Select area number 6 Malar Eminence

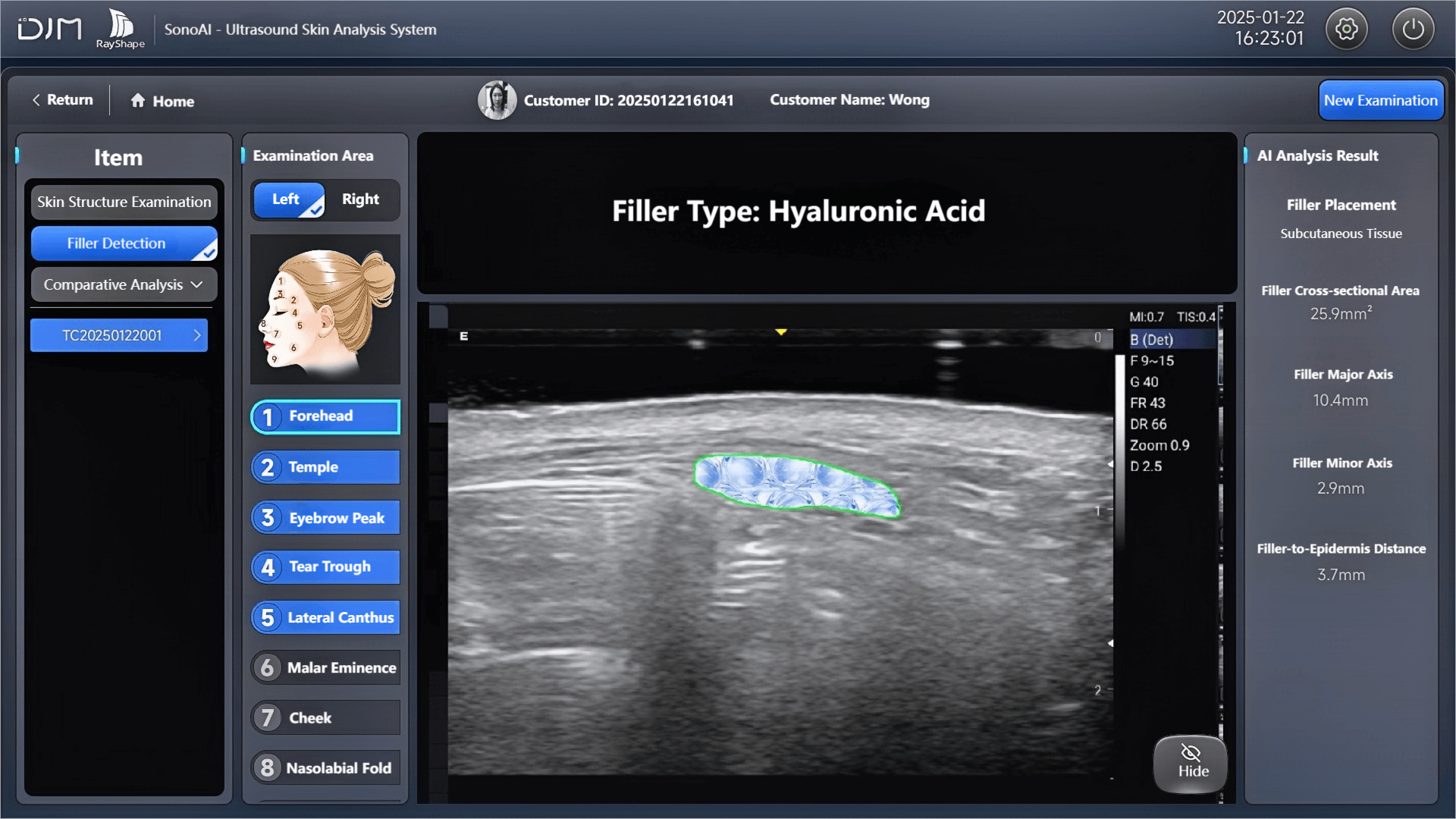click(325, 667)
